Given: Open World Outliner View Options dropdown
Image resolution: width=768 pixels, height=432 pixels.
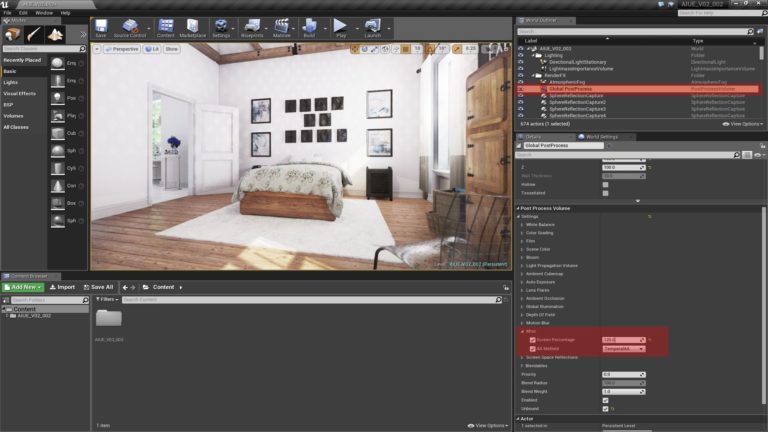Looking at the screenshot, I should [x=743, y=124].
